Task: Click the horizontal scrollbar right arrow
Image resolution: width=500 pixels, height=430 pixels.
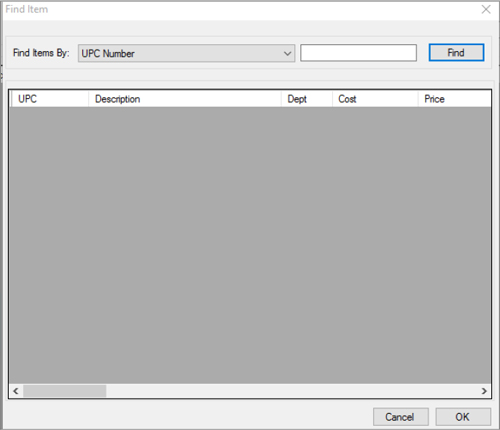Action: (484, 391)
